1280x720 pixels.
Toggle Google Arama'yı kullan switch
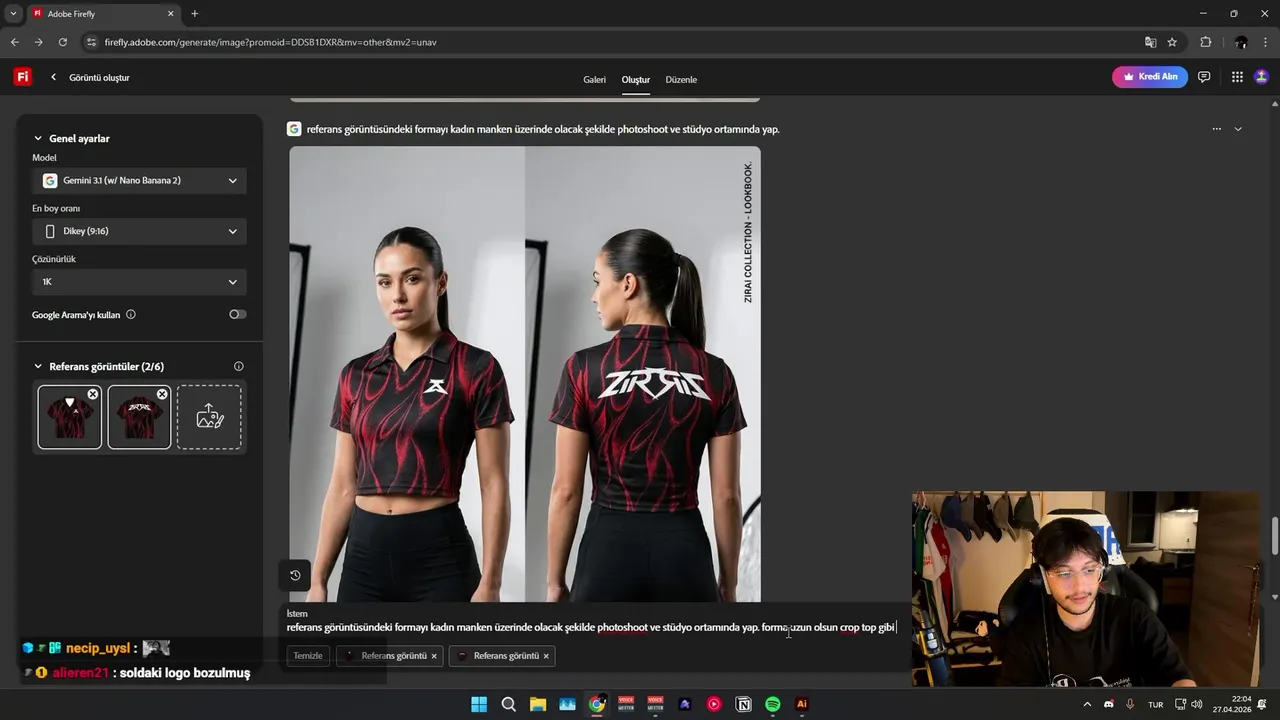pyautogui.click(x=237, y=314)
